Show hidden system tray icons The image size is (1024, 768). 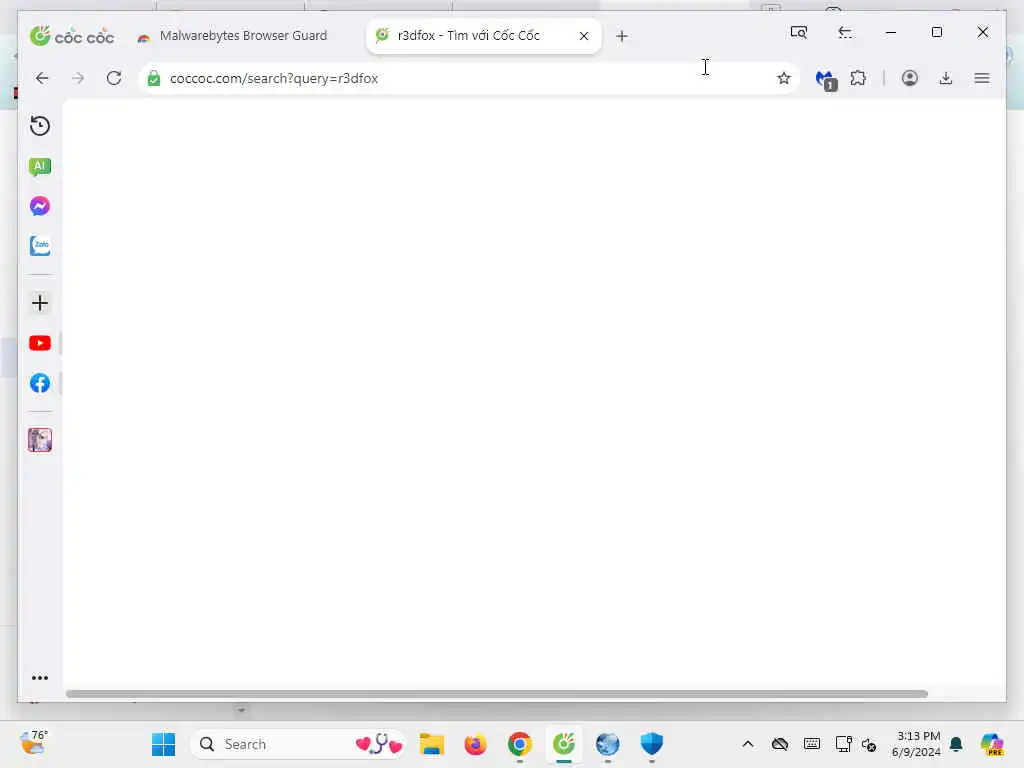coord(748,744)
